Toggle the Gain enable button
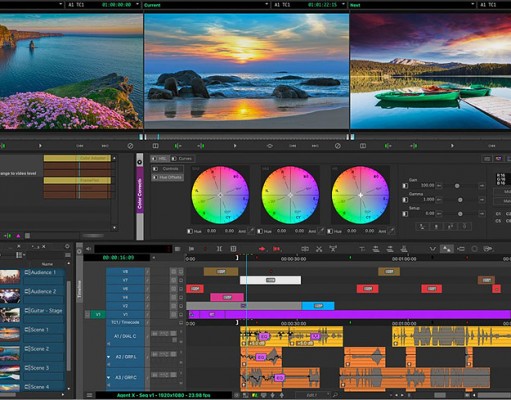The width and height of the screenshot is (511, 400). tap(405, 186)
